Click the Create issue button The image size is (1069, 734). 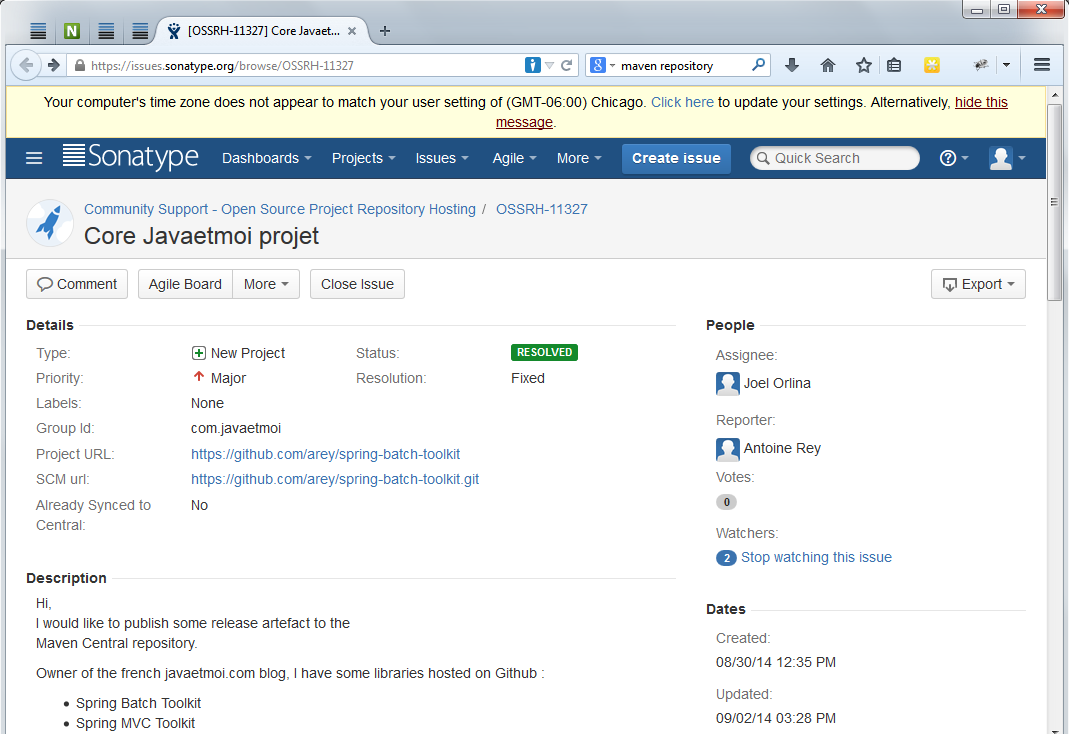(x=676, y=158)
